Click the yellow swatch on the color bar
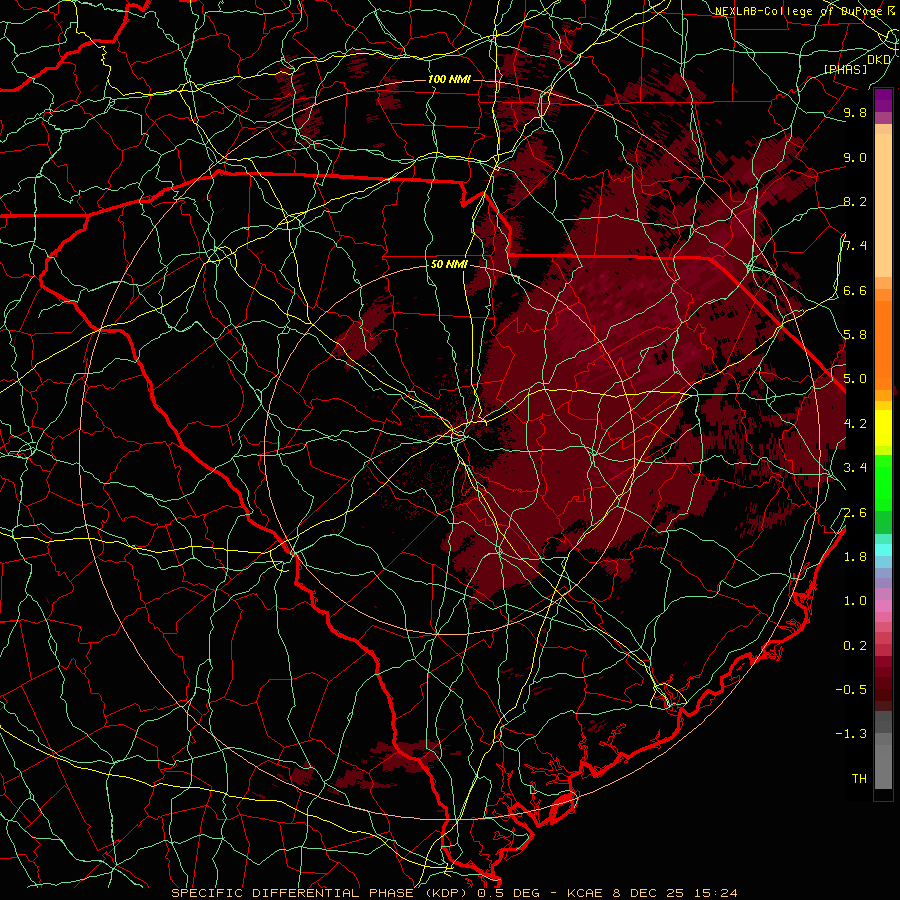Viewport: 900px width, 900px height. [883, 428]
